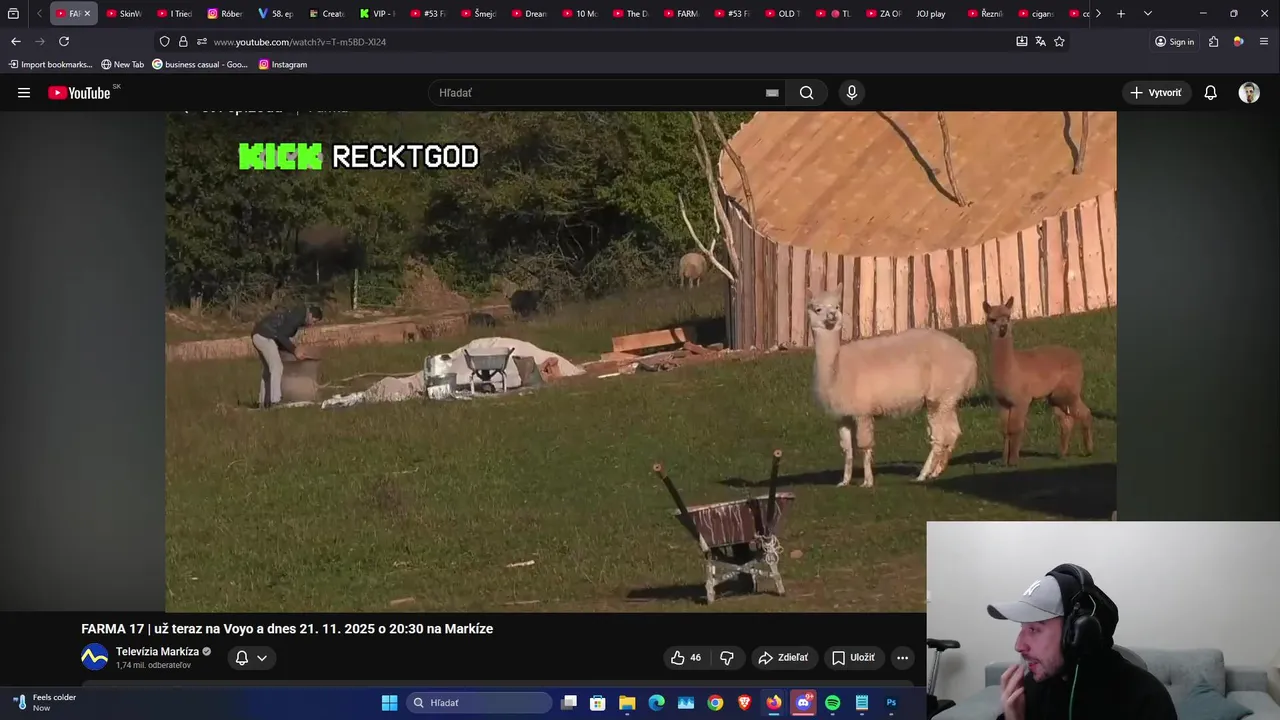Viewport: 1280px width, 720px height.
Task: Toggle picture-in-picture icon in address bar
Action: tap(1021, 41)
